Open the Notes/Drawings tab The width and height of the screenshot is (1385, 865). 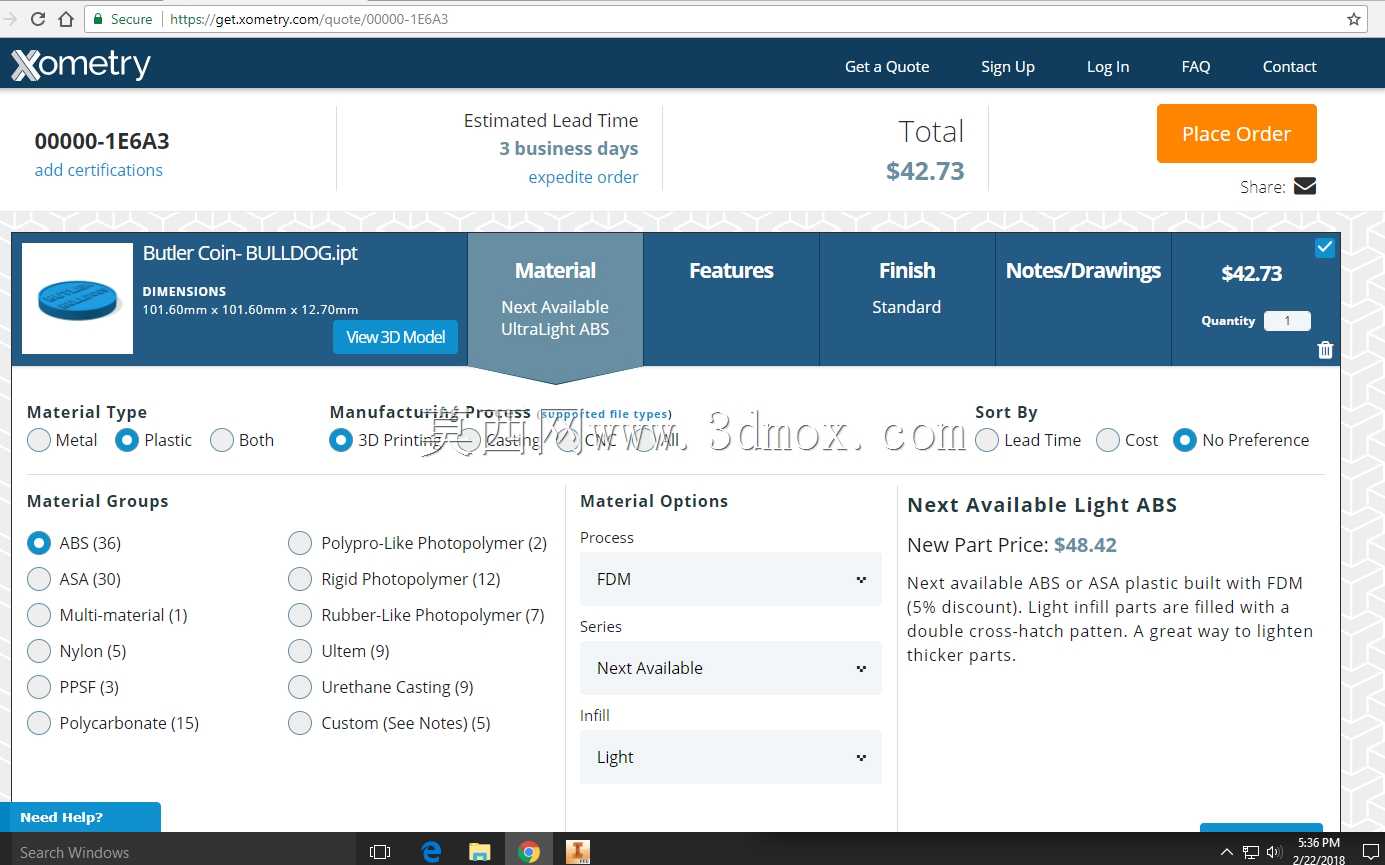1083,300
